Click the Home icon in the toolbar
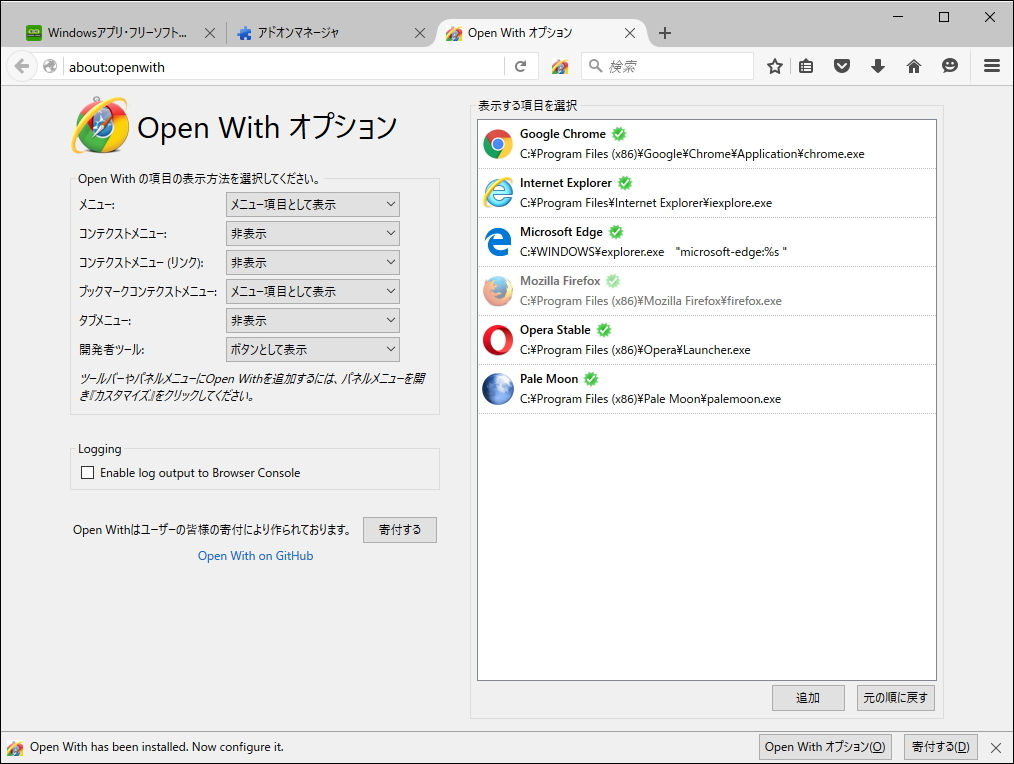 click(914, 66)
